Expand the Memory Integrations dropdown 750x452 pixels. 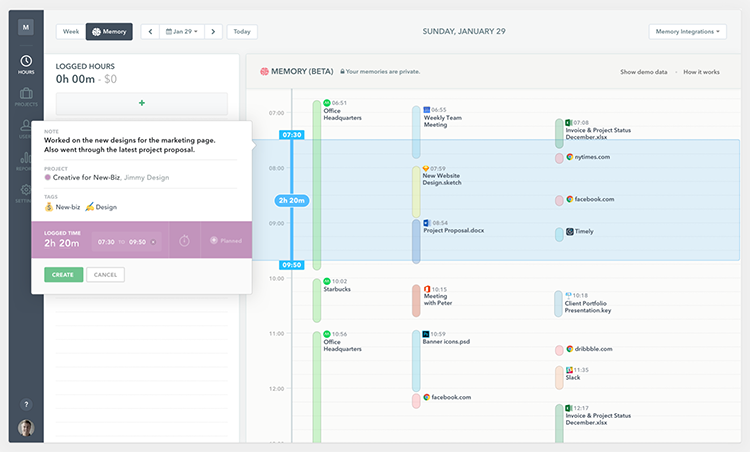point(687,32)
